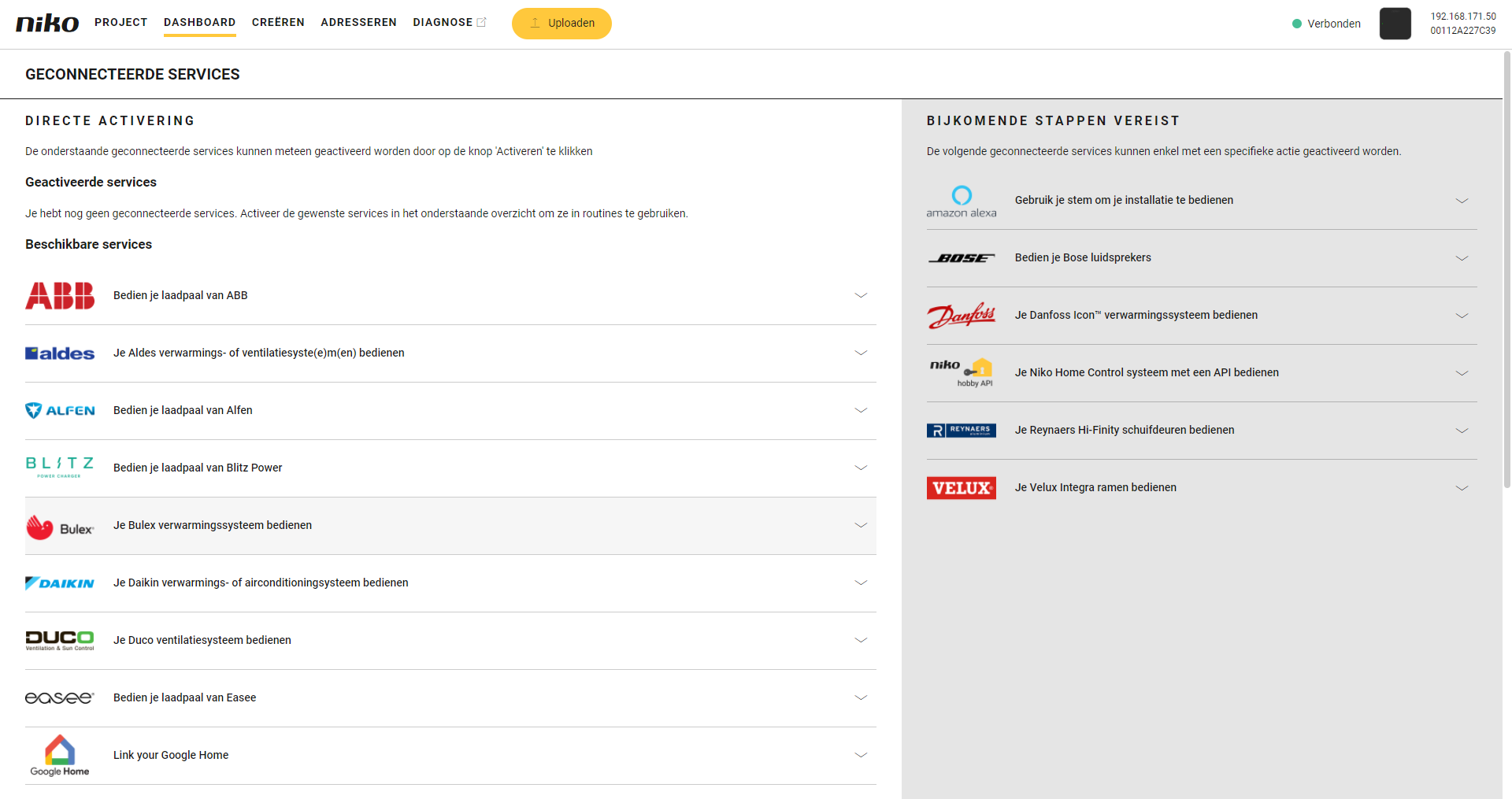
Task: Click the page vertical scrollbar
Action: [x=1507, y=269]
